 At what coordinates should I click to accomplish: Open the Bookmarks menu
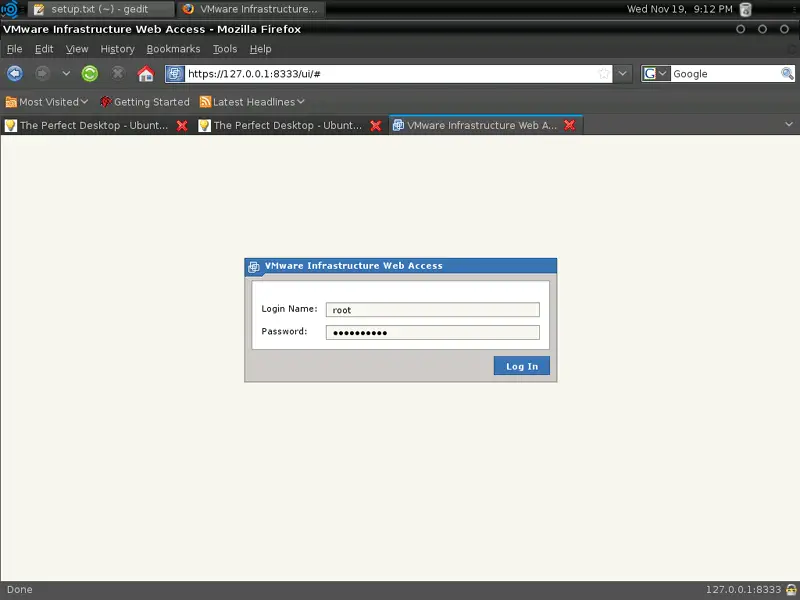[173, 49]
